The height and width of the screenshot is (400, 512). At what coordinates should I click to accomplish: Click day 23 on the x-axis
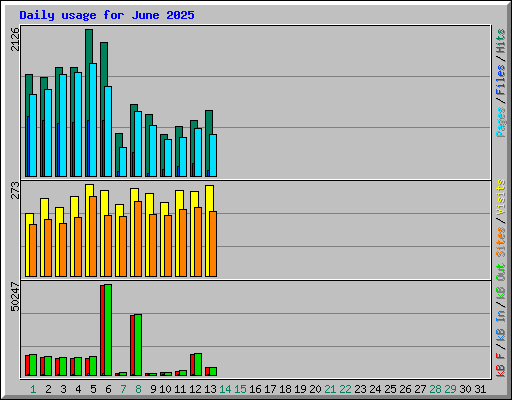(360, 389)
